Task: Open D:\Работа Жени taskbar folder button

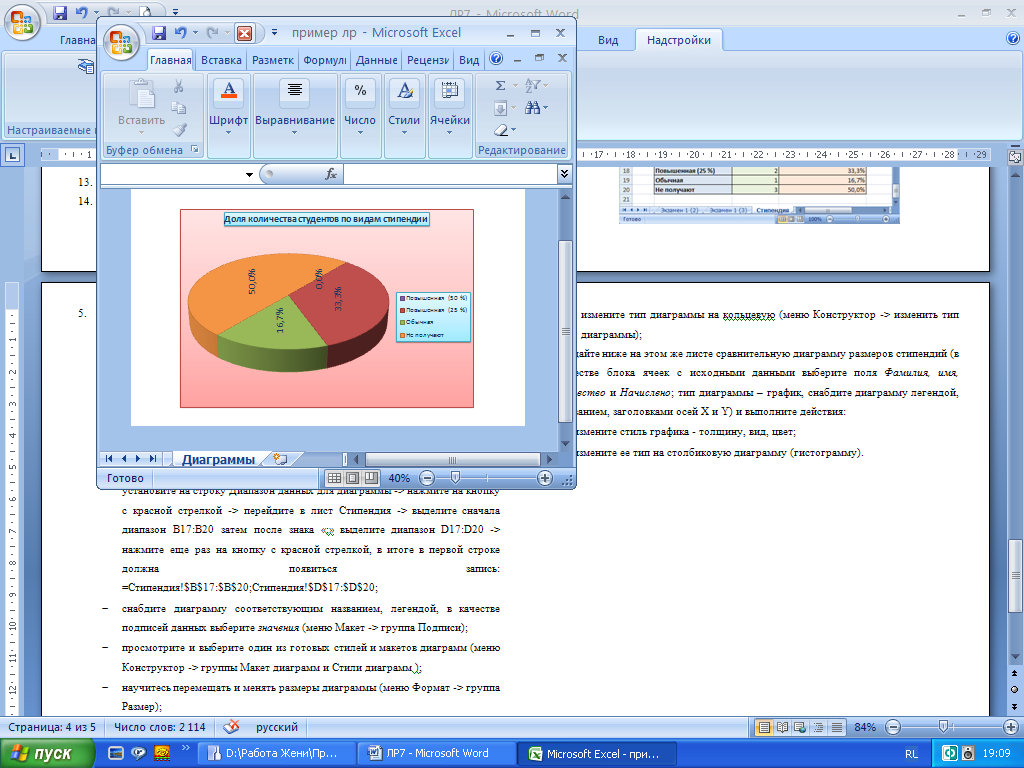Action: 276,753
